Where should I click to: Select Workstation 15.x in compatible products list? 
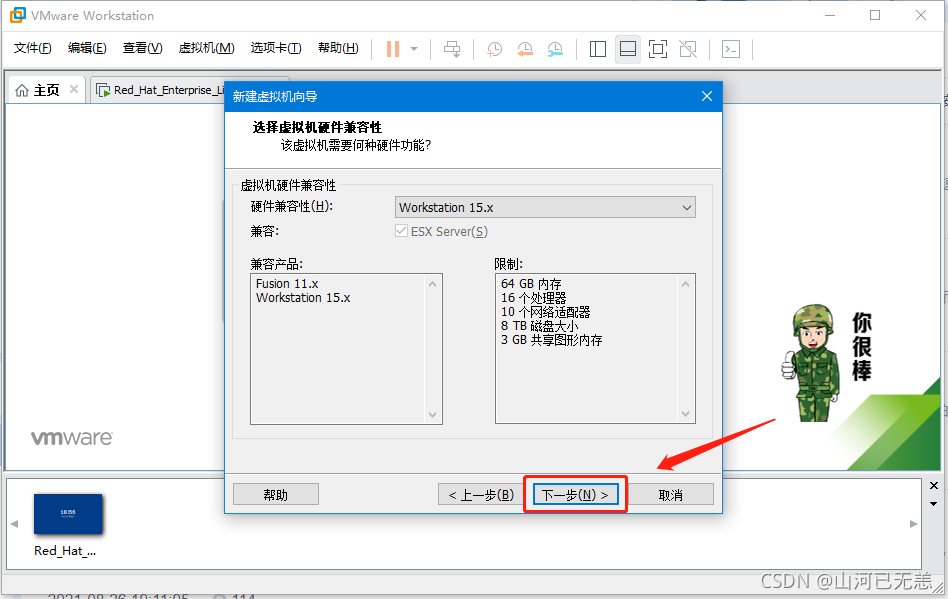coord(303,298)
